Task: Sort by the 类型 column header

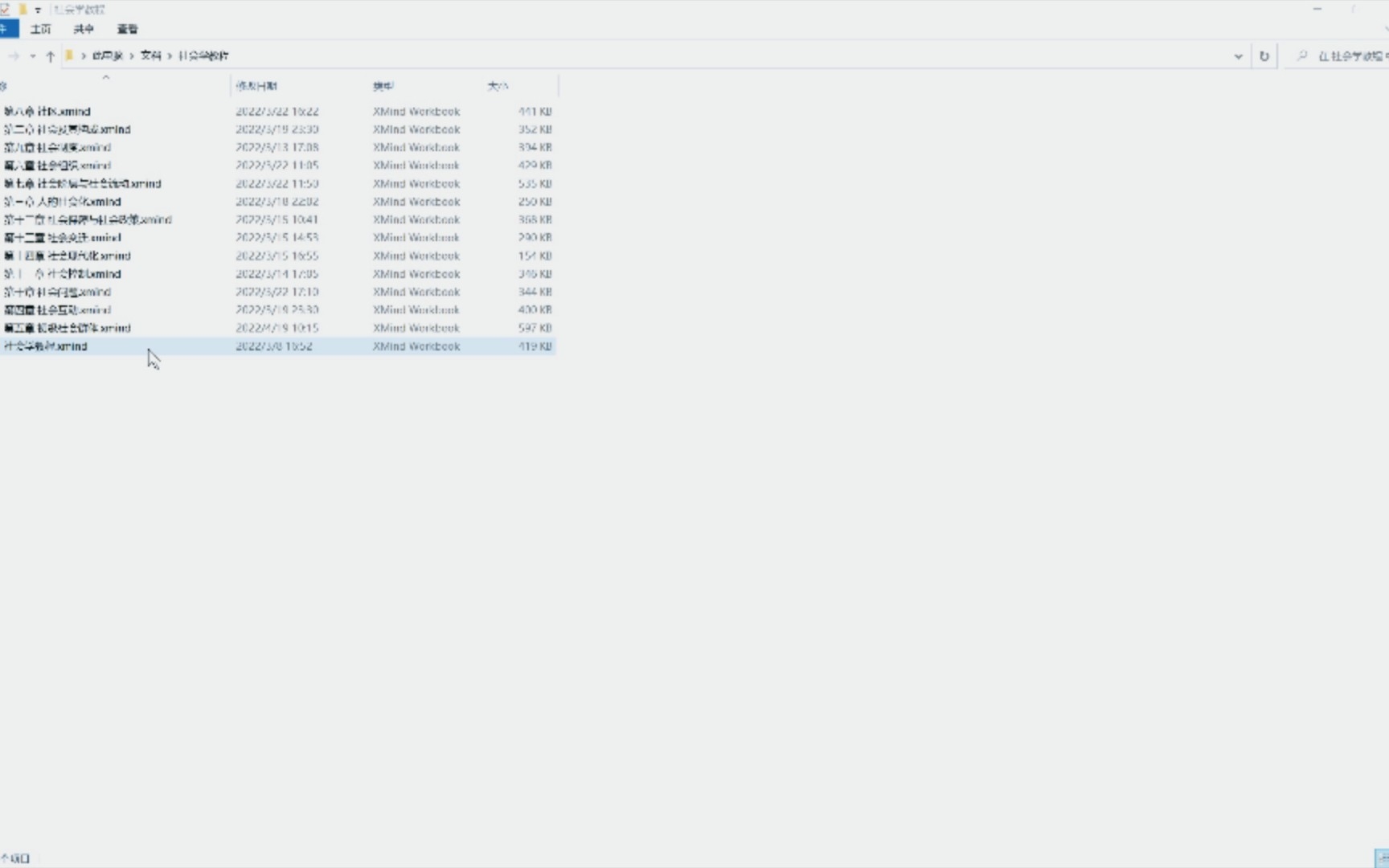Action: 383,85
